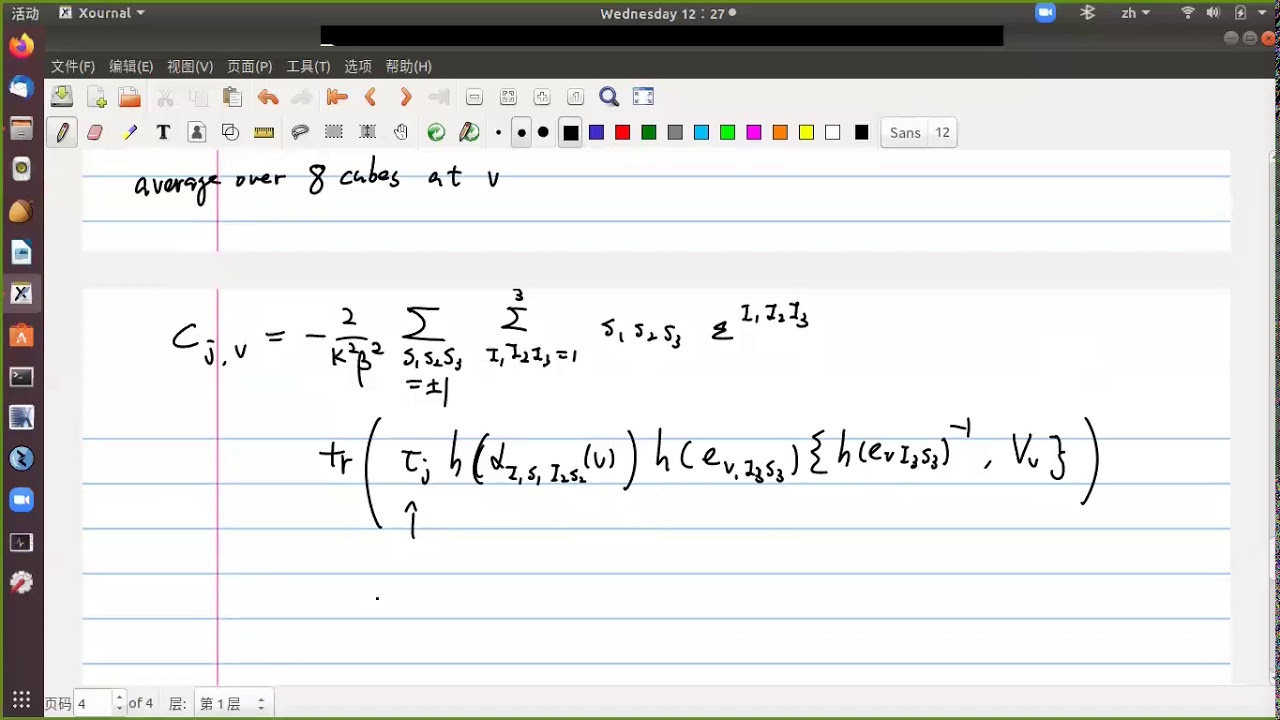Open the Sans 12 font chooser
The width and height of the screenshot is (1280, 720).
click(919, 132)
